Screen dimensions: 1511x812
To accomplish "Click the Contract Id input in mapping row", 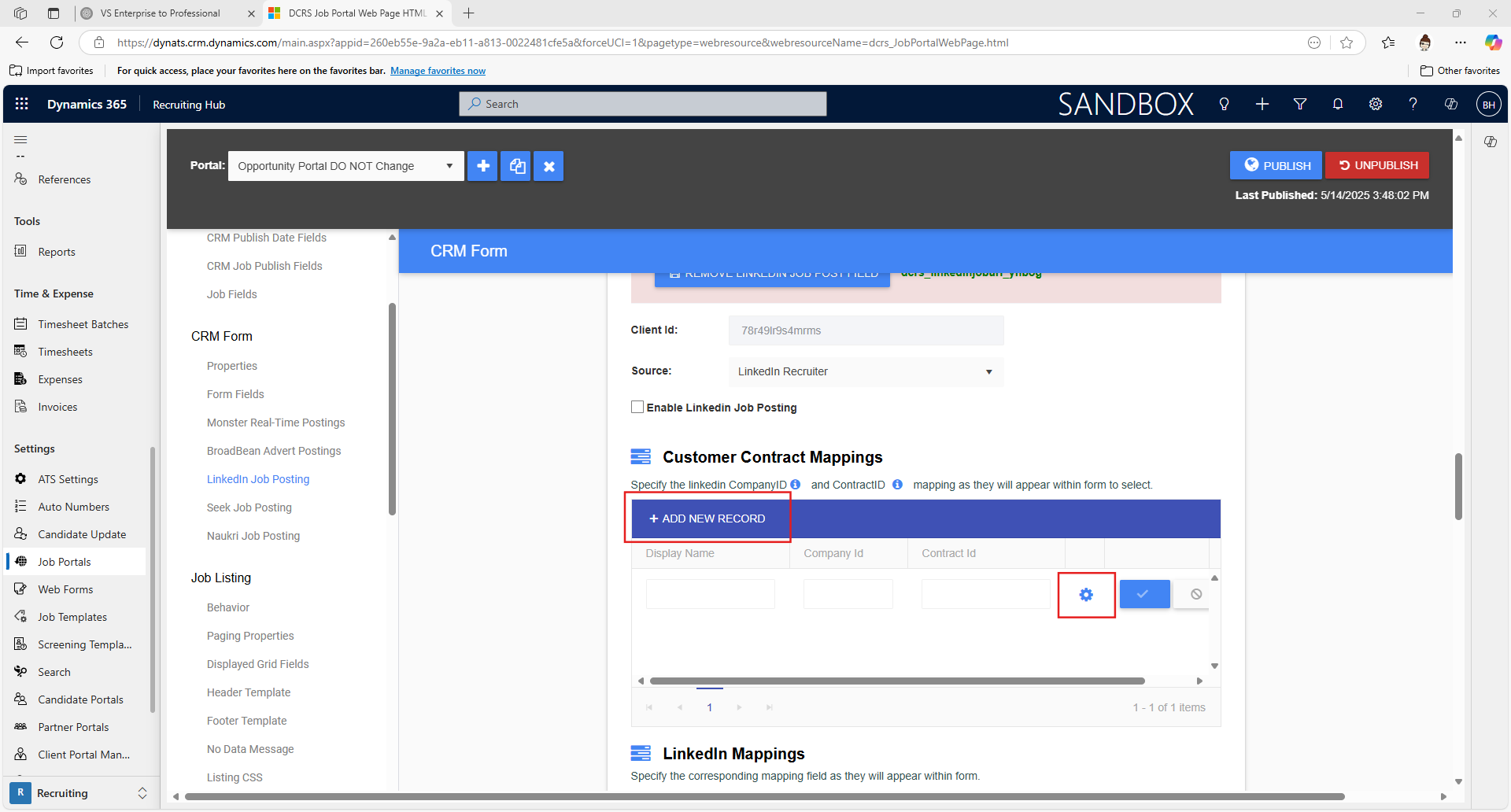I will pos(986,594).
